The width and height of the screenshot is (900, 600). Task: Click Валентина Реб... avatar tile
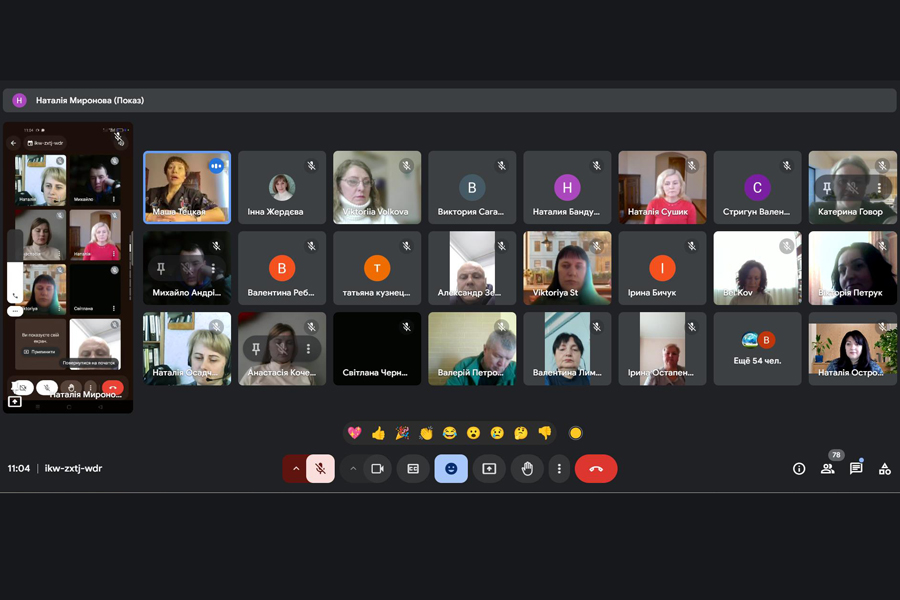[x=282, y=268]
